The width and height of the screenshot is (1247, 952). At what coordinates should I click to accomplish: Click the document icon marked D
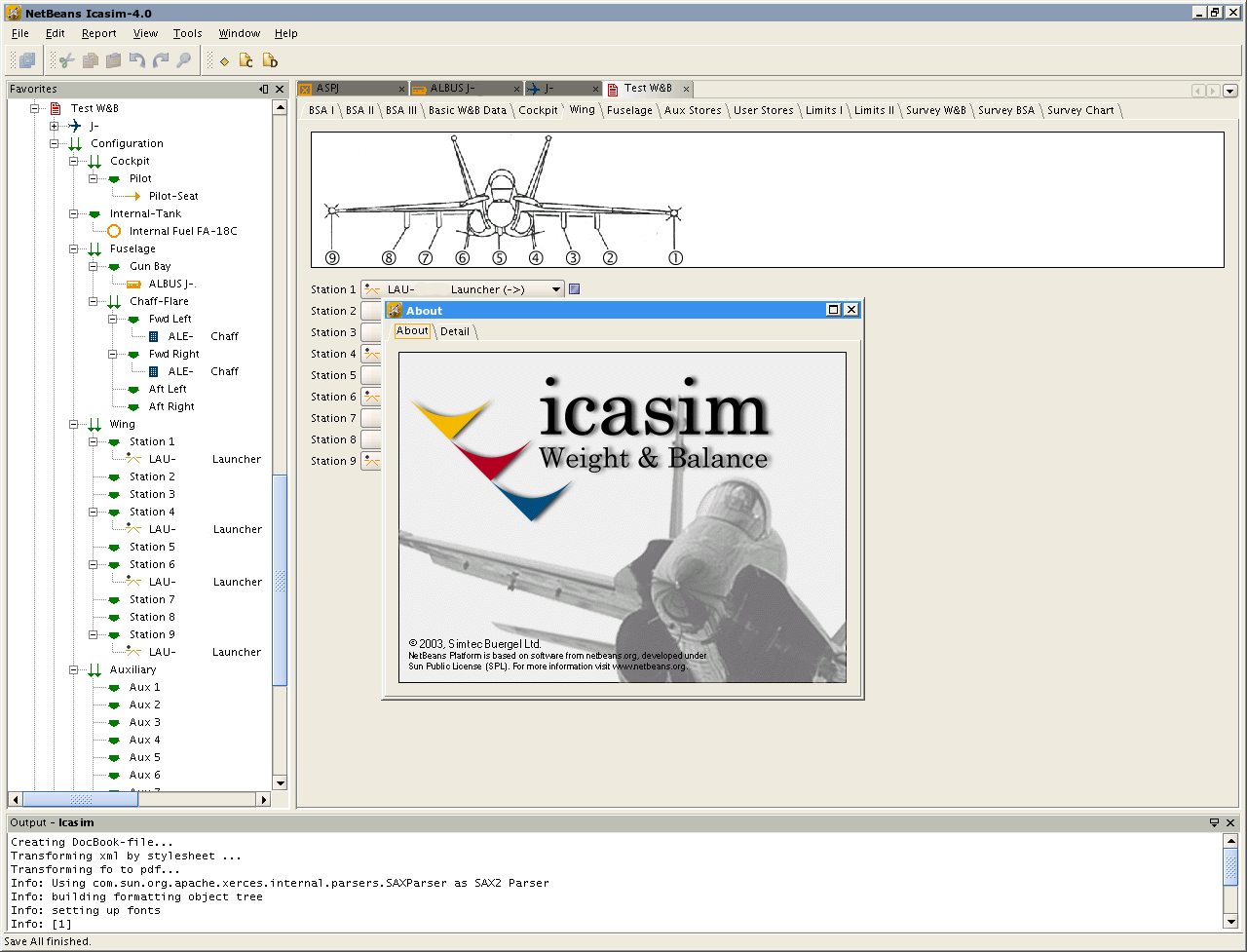point(270,60)
